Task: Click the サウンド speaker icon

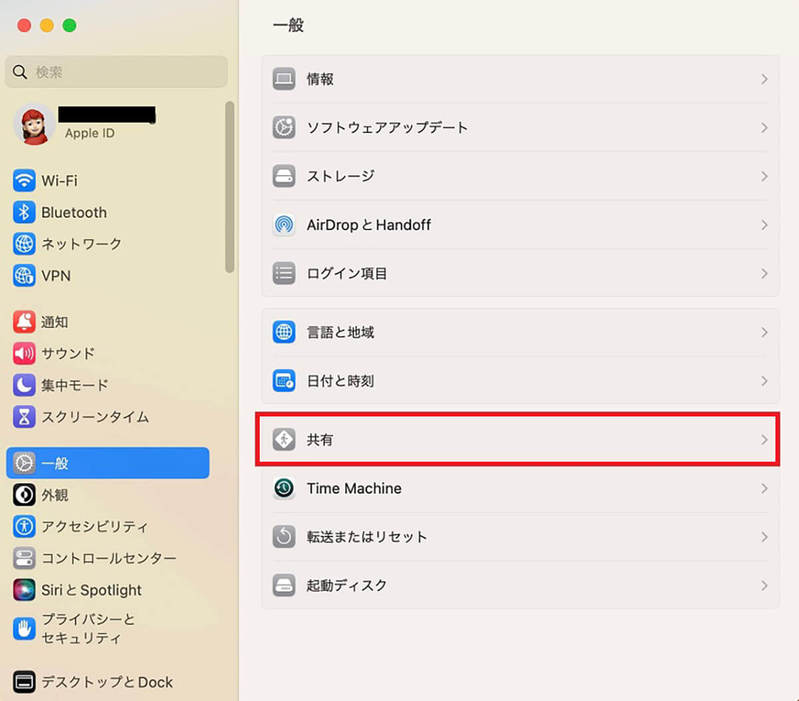Action: point(24,354)
